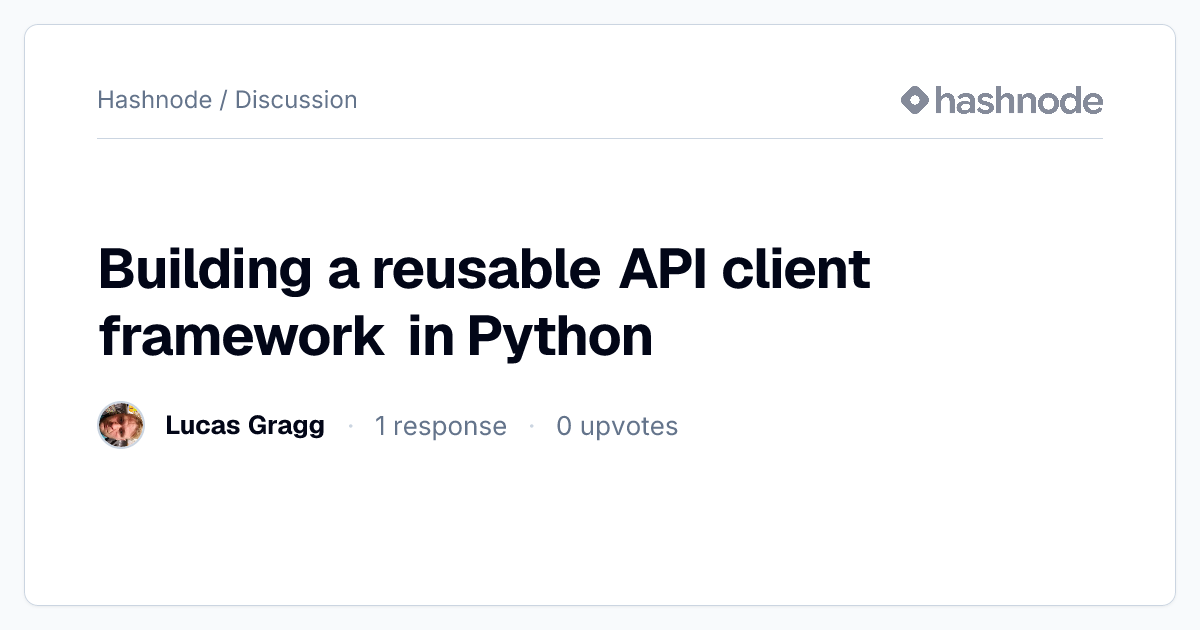View the '1 response' count

pyautogui.click(x=441, y=427)
